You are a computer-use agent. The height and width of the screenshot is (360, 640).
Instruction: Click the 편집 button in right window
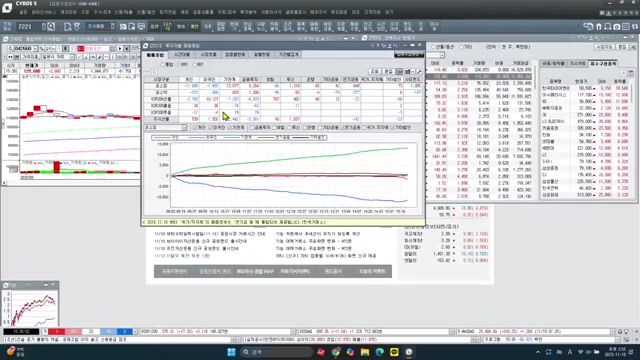click(x=621, y=47)
